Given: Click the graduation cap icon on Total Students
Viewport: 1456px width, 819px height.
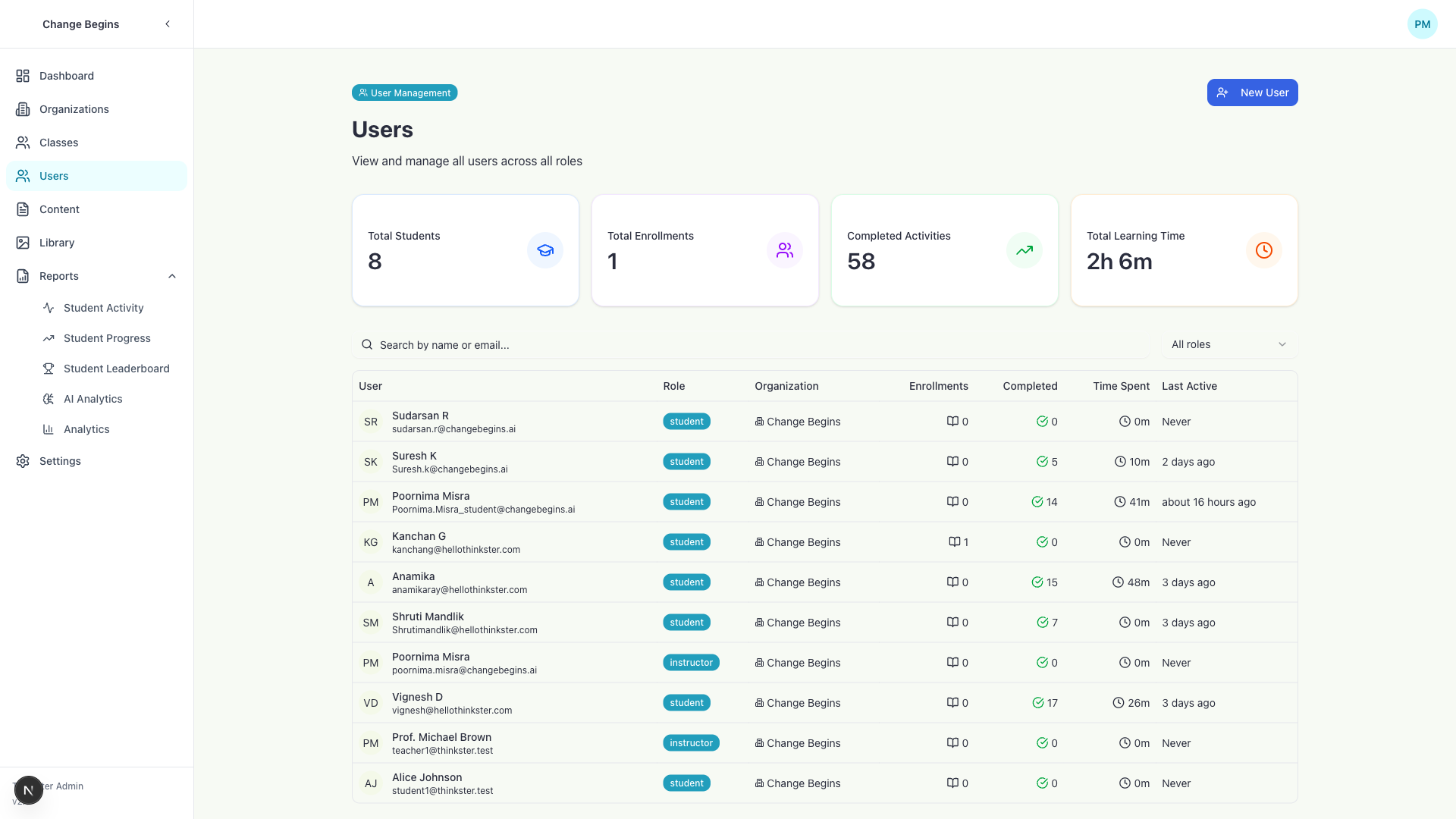Looking at the screenshot, I should [544, 250].
